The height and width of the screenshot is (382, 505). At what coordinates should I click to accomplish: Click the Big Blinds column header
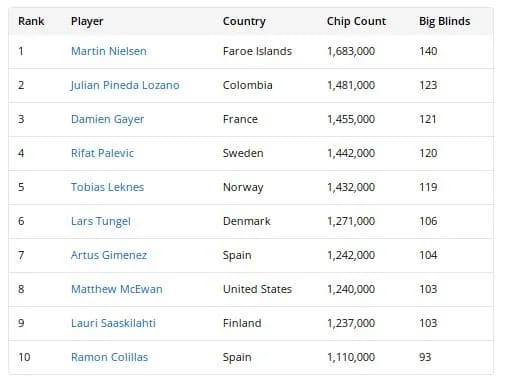(x=444, y=21)
